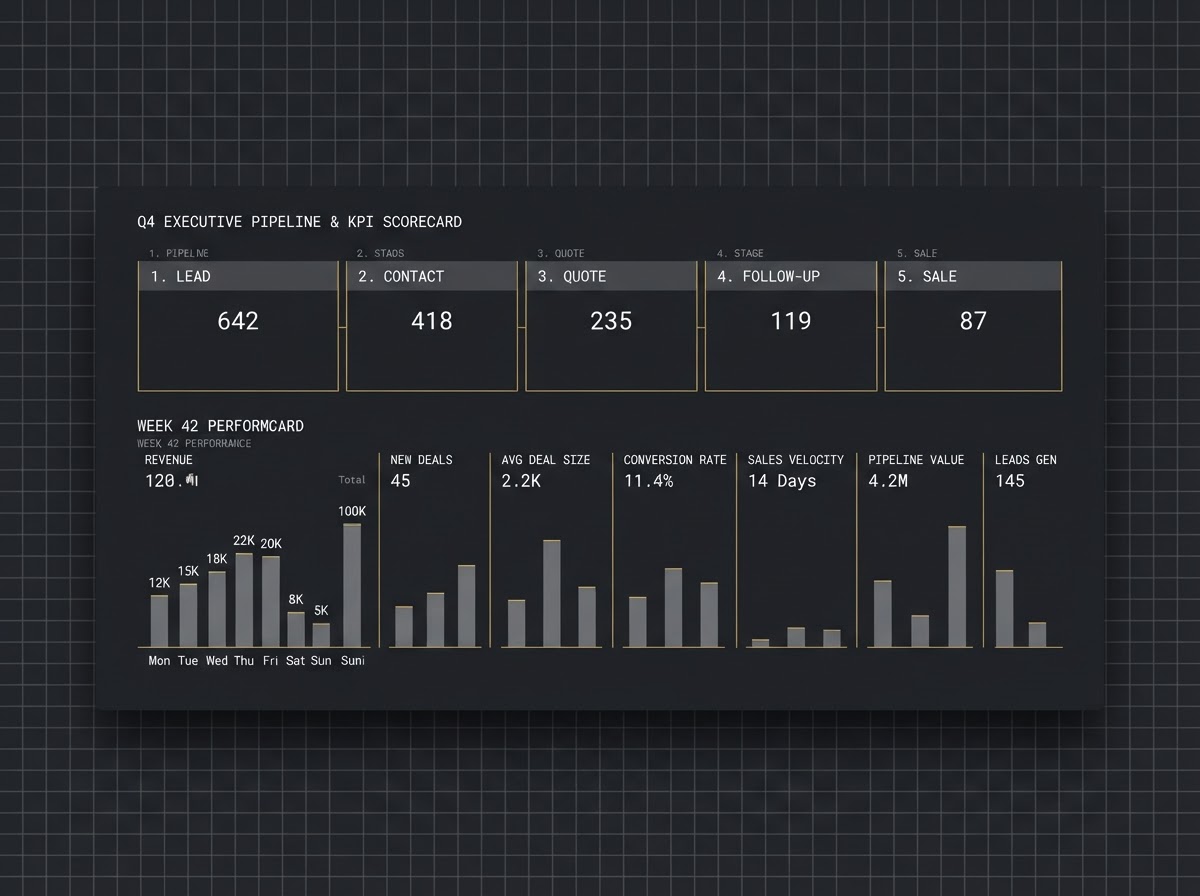Image resolution: width=1200 pixels, height=896 pixels.
Task: Click the "Total" label in revenue chart
Action: pyautogui.click(x=352, y=480)
